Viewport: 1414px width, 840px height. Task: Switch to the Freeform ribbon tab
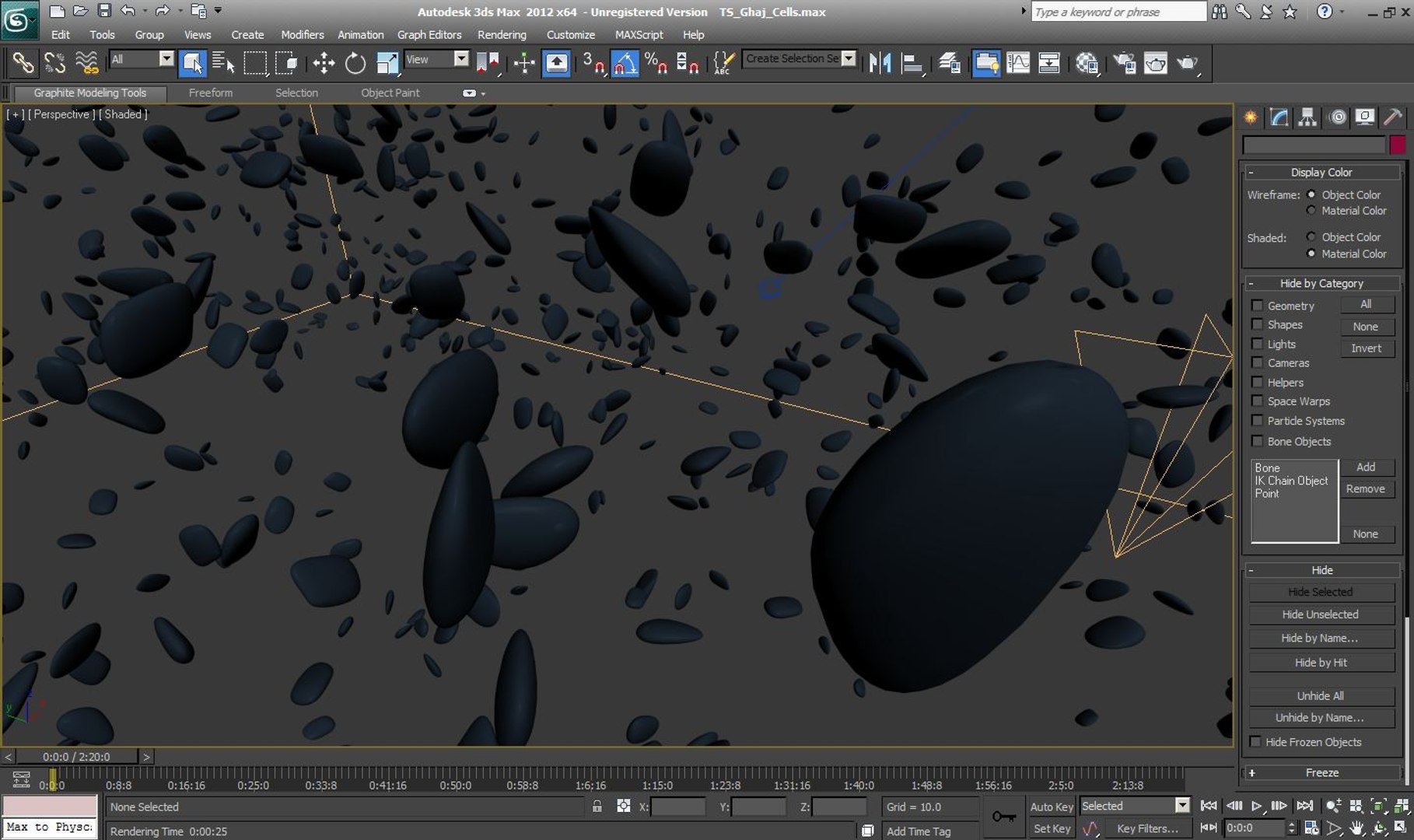[210, 93]
